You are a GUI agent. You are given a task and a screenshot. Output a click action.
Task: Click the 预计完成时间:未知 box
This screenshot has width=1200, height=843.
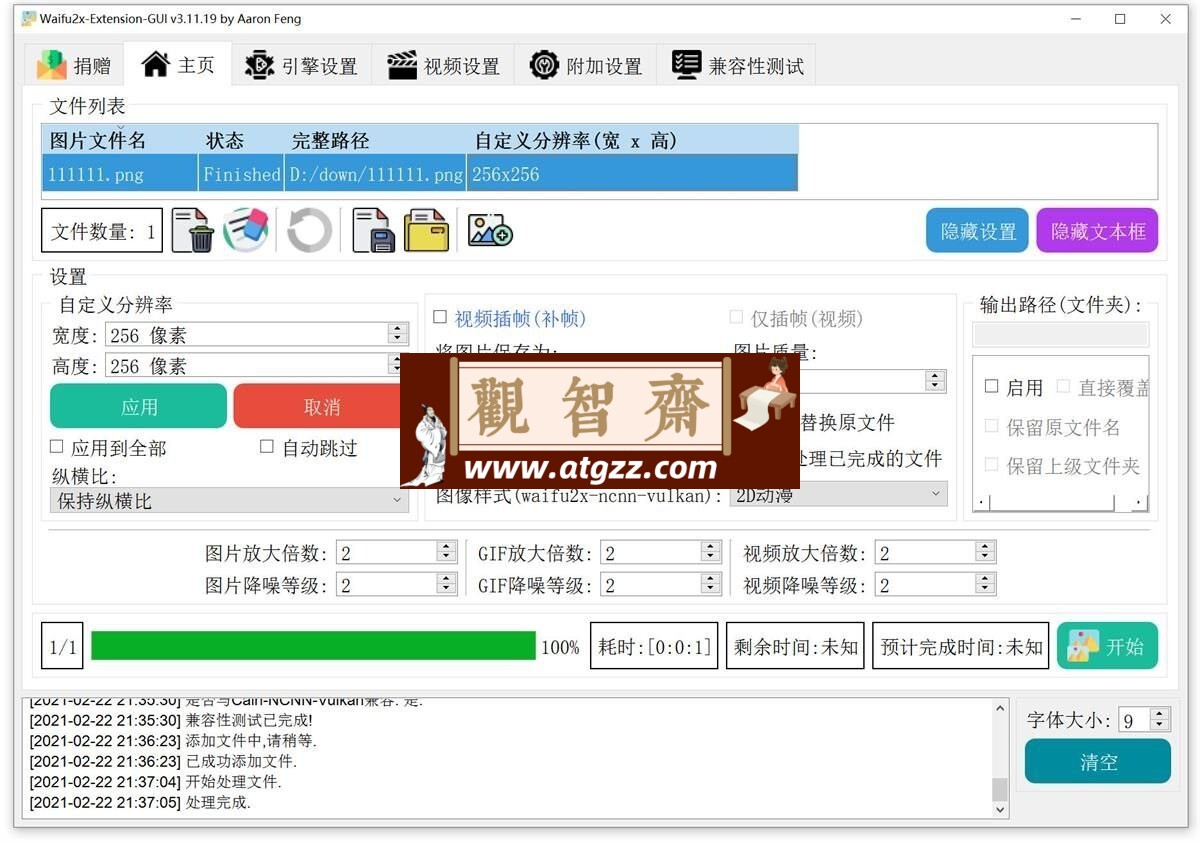pyautogui.click(x=960, y=647)
